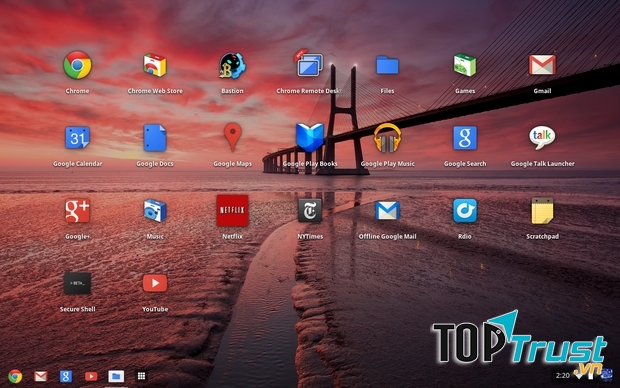
Task: Launch Google Maps
Action: coord(232,137)
